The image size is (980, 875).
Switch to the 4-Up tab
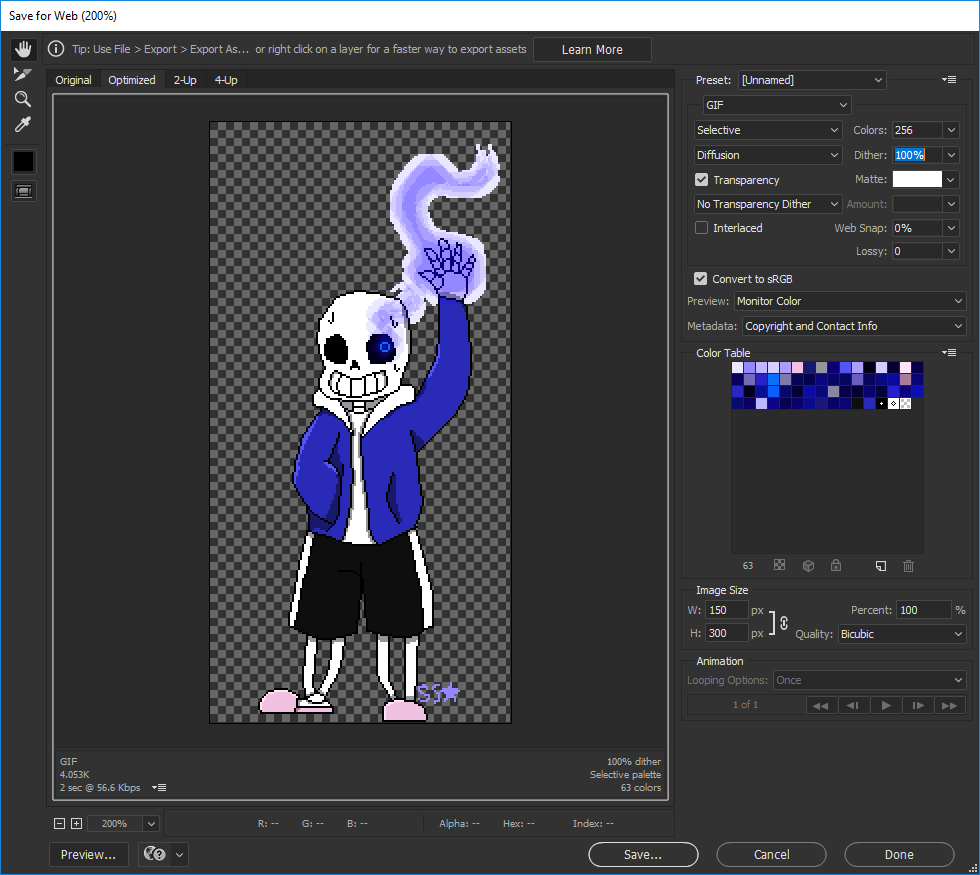[x=226, y=80]
